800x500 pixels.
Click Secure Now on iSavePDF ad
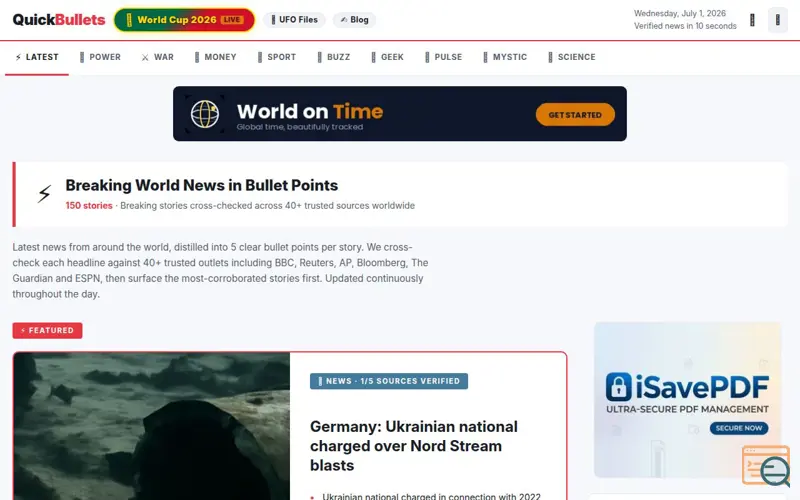coord(739,428)
